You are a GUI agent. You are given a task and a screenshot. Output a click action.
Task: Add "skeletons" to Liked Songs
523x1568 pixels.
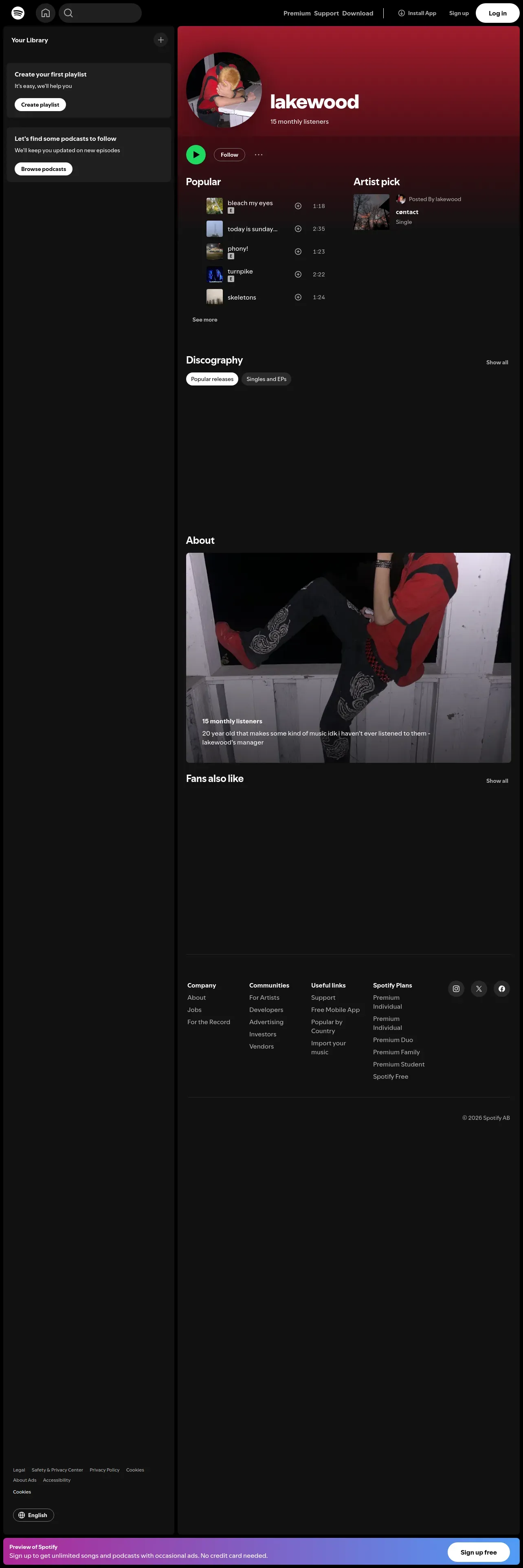click(298, 297)
